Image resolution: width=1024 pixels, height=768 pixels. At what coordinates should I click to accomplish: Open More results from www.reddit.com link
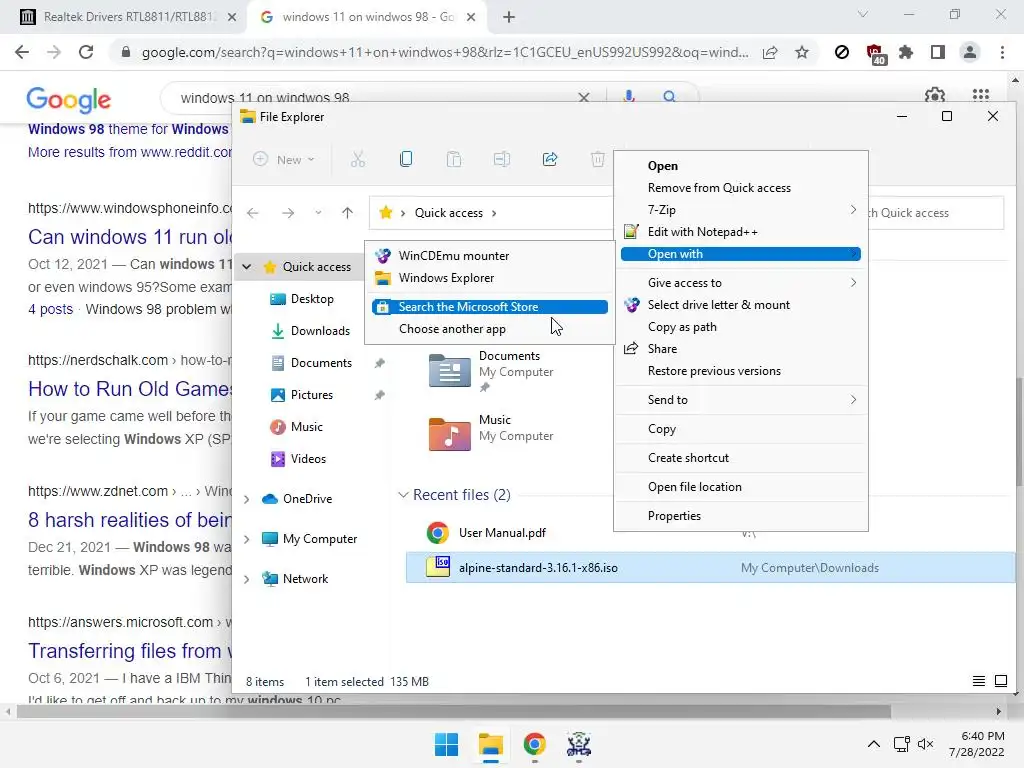(x=130, y=152)
